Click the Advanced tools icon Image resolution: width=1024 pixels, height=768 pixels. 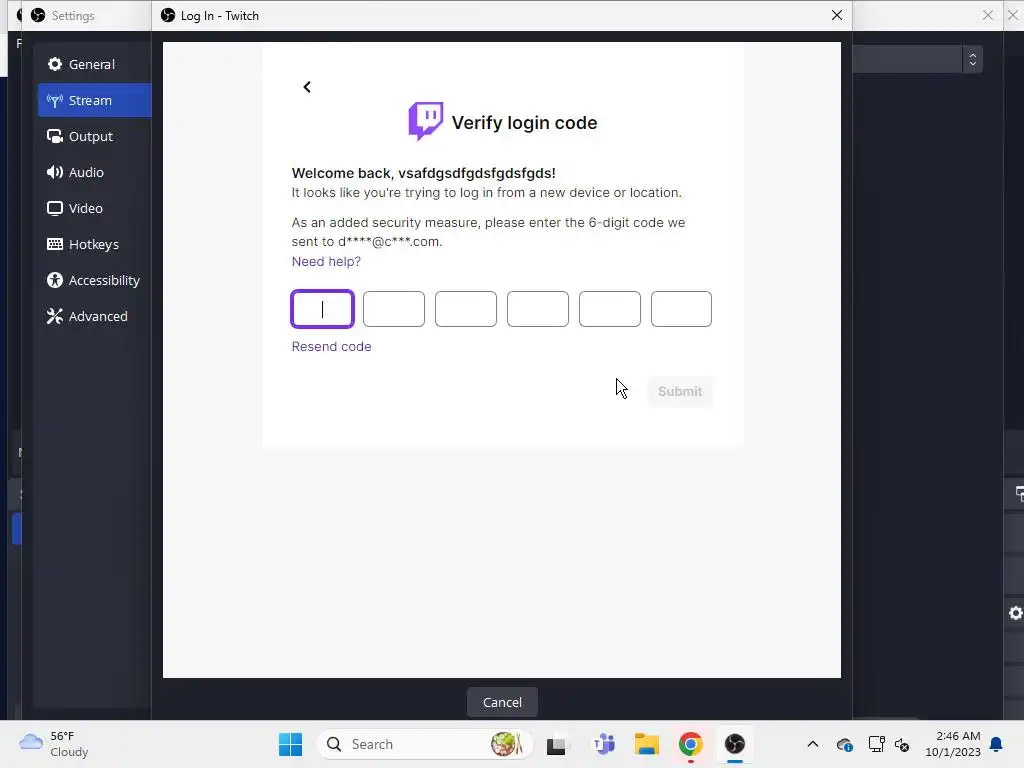[x=55, y=316]
